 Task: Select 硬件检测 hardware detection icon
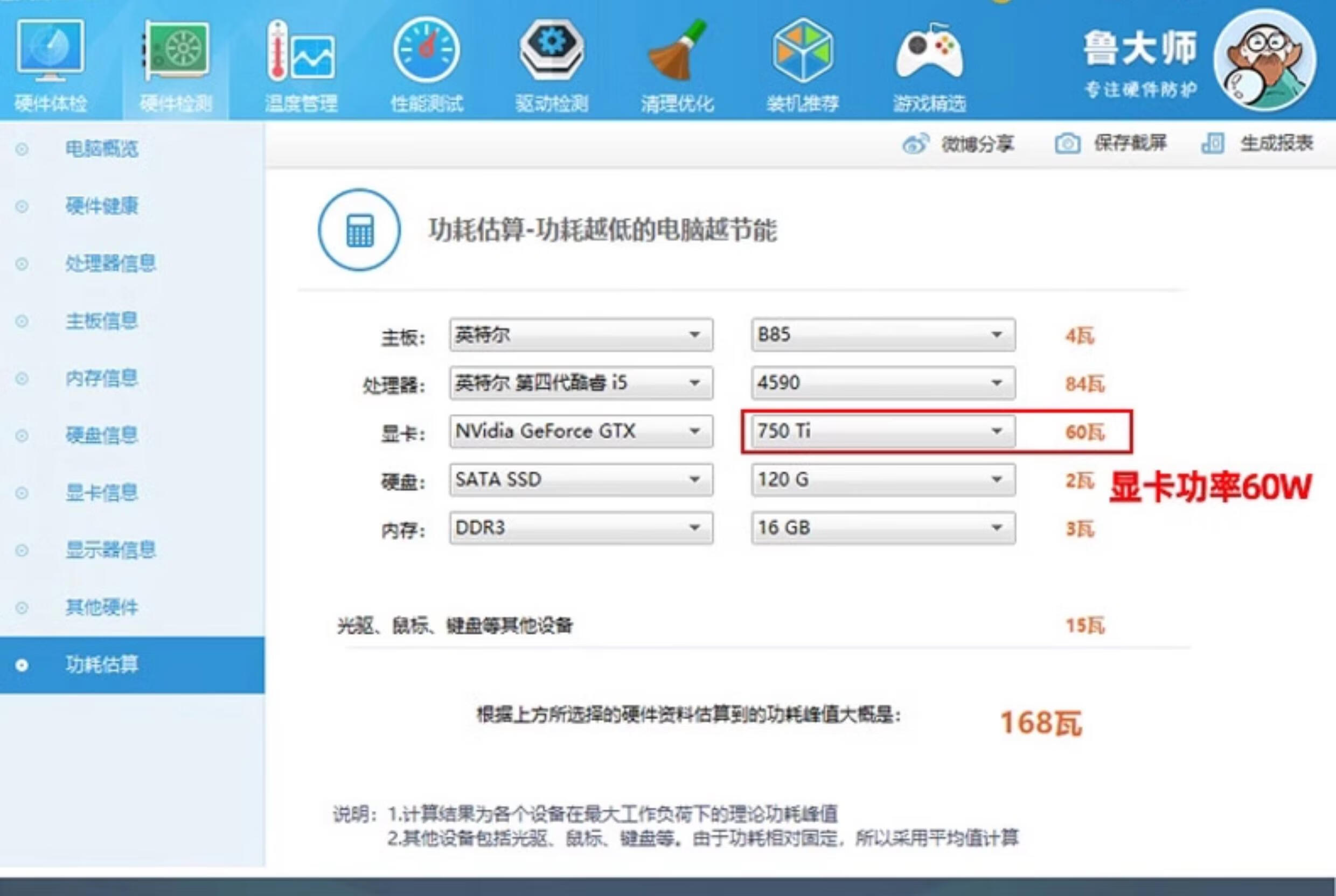(x=176, y=50)
